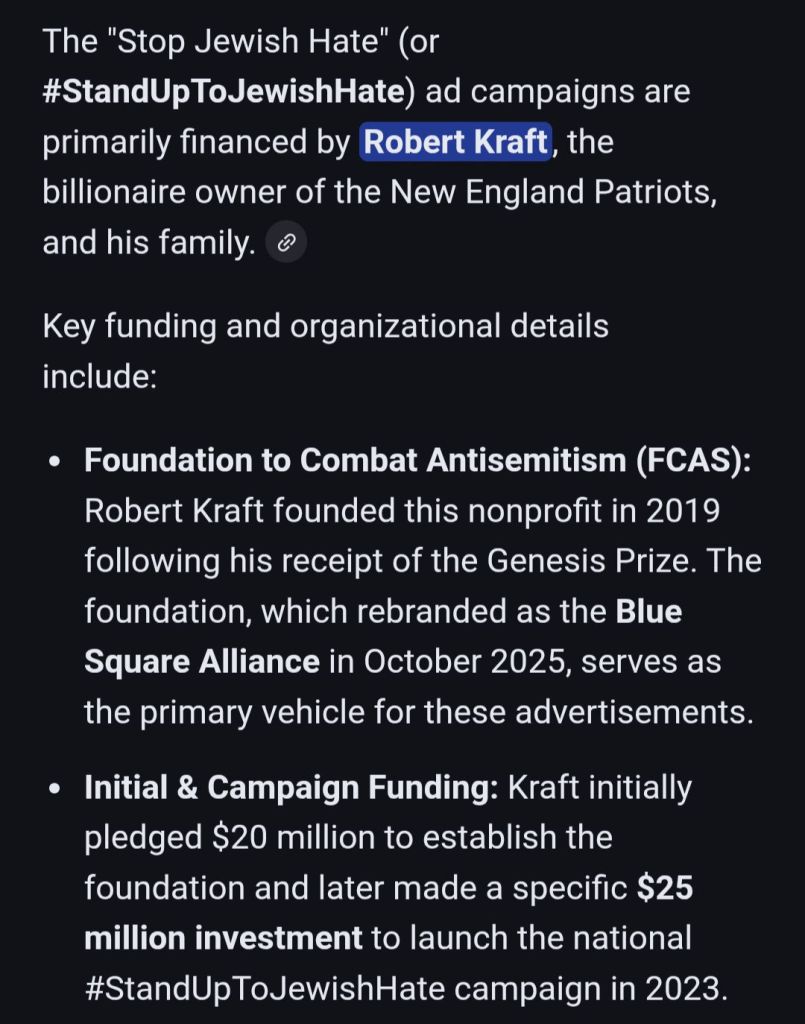Click the October 2025 text
The image size is (805, 1024).
pos(461,662)
